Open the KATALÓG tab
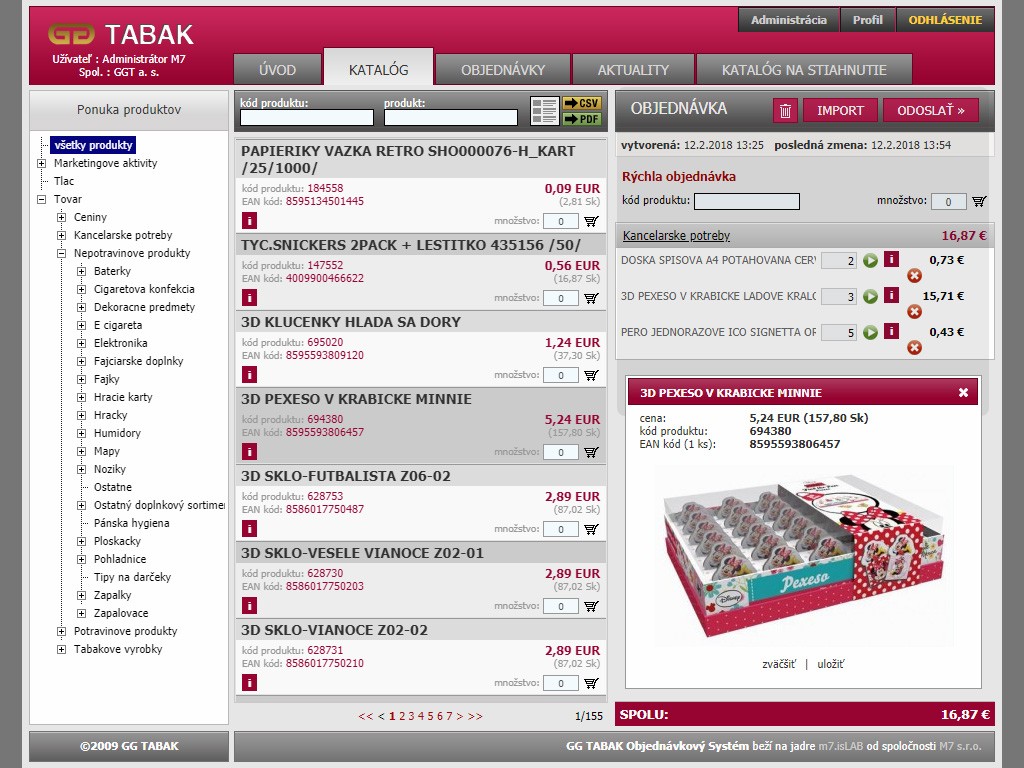This screenshot has width=1024, height=768. click(x=379, y=67)
